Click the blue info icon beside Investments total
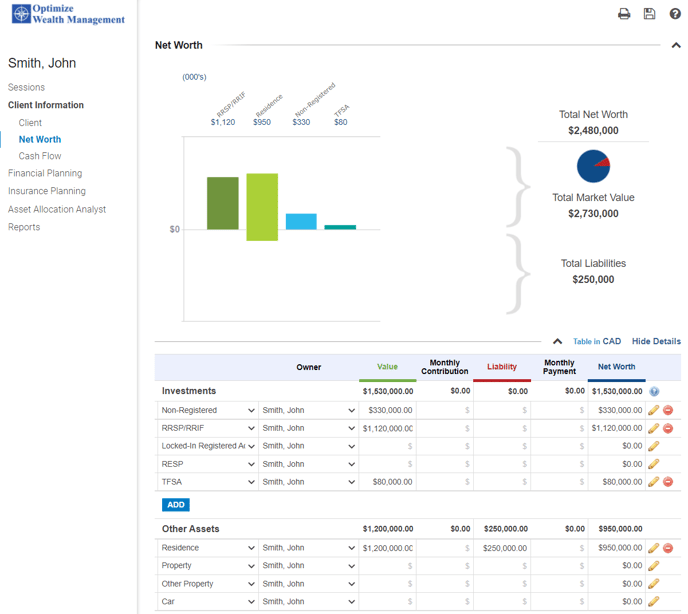The width and height of the screenshot is (688, 614). click(654, 392)
